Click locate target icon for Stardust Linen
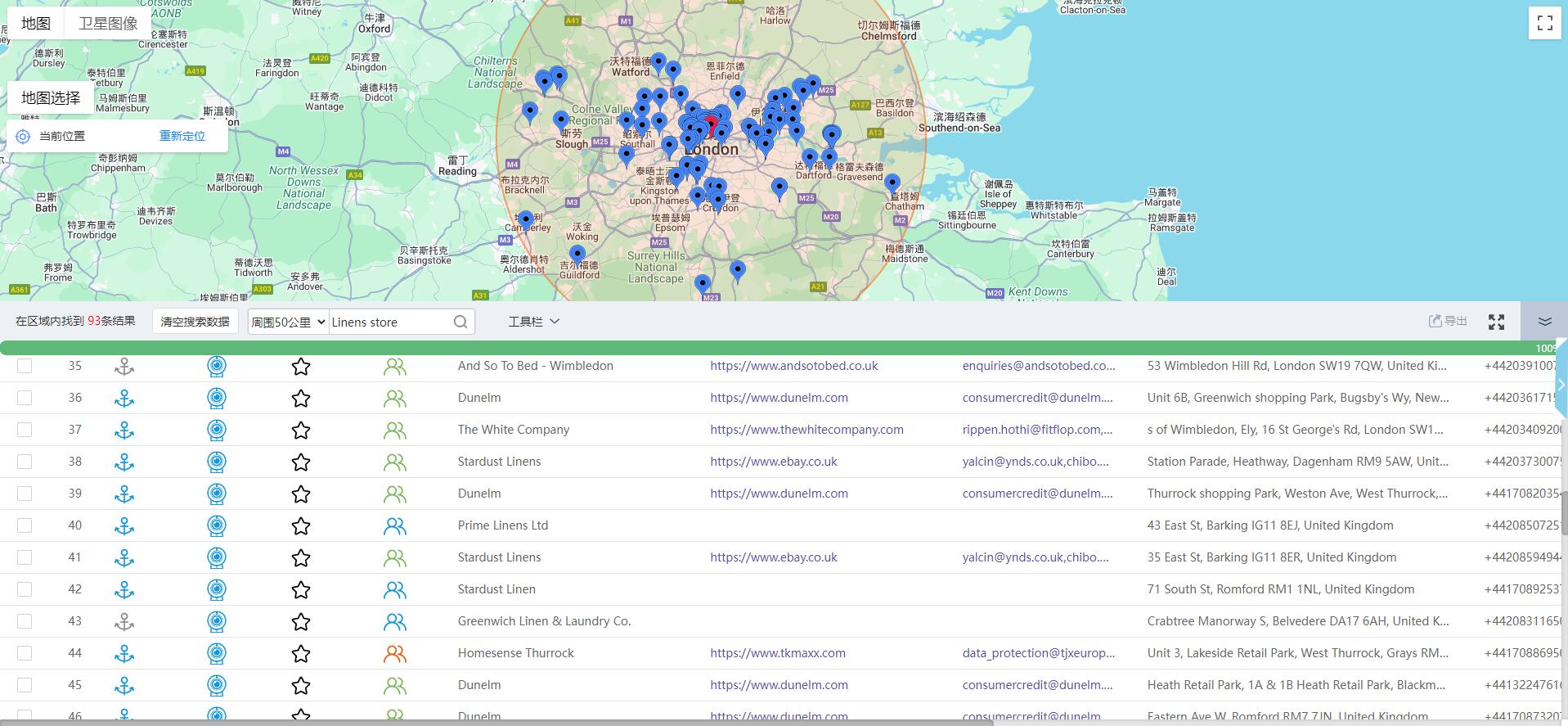The width and height of the screenshot is (1568, 726). [217, 589]
